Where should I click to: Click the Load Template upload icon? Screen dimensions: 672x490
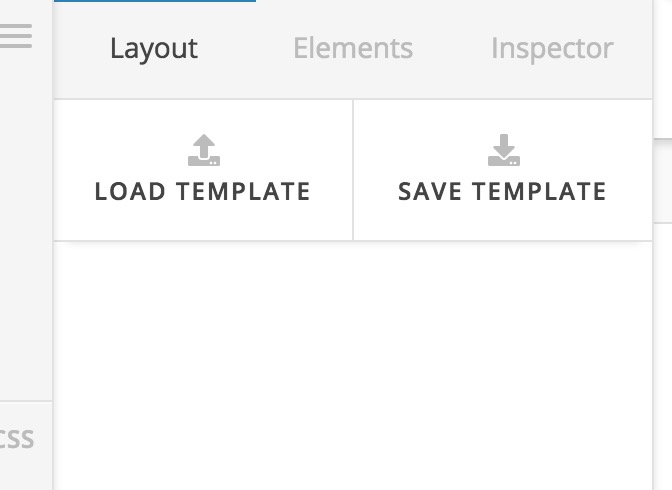click(x=203, y=150)
